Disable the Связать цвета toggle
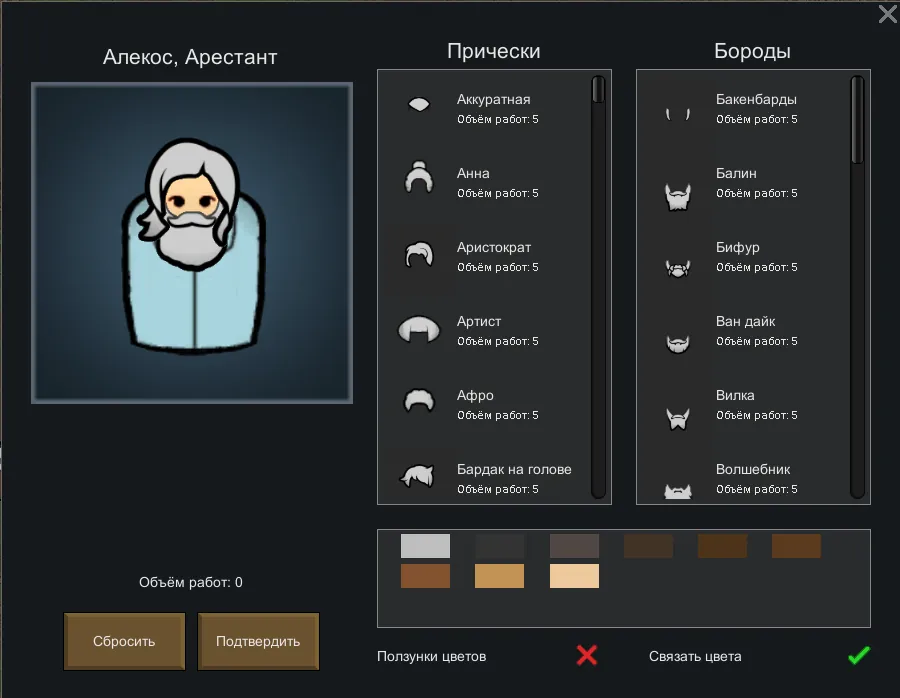The width and height of the screenshot is (900, 698). [858, 656]
